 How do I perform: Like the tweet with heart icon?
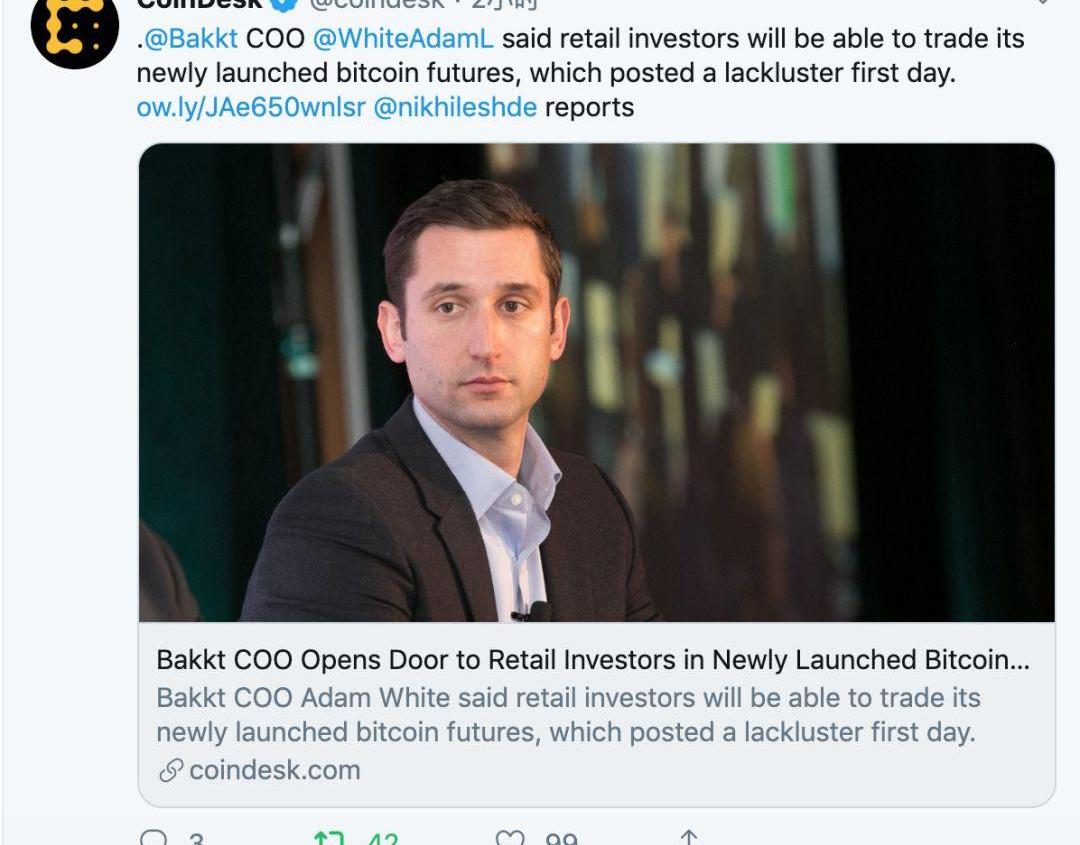510,838
